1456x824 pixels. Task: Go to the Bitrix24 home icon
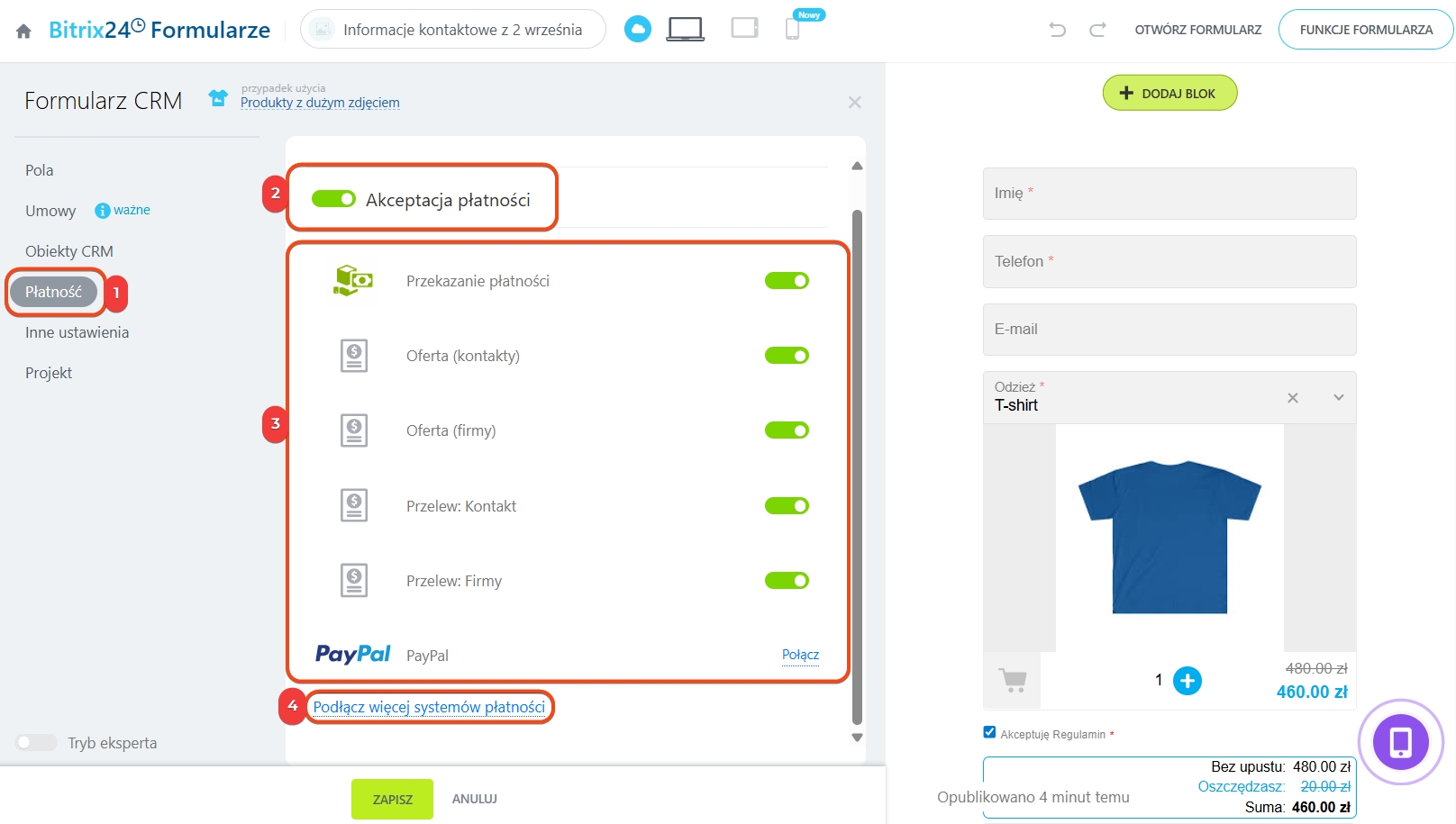(24, 32)
